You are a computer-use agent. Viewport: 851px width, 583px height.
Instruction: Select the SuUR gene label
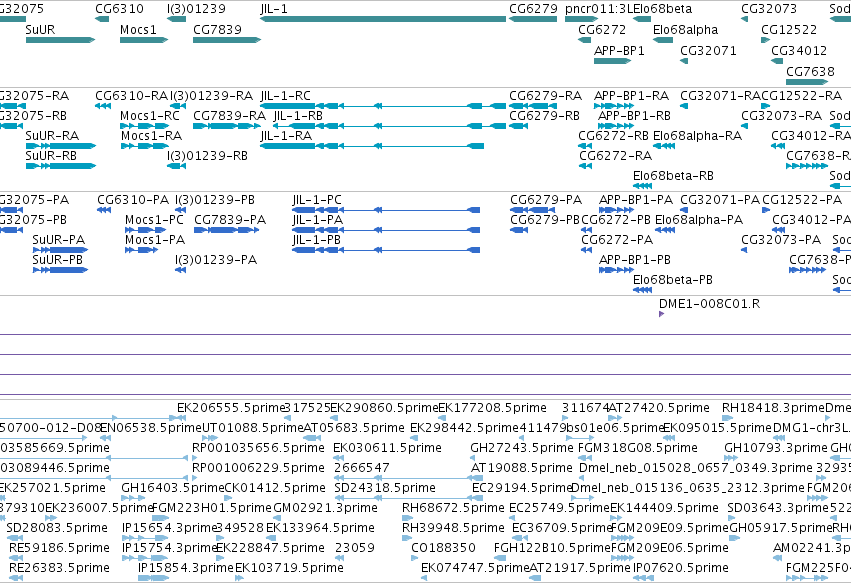tap(40, 29)
